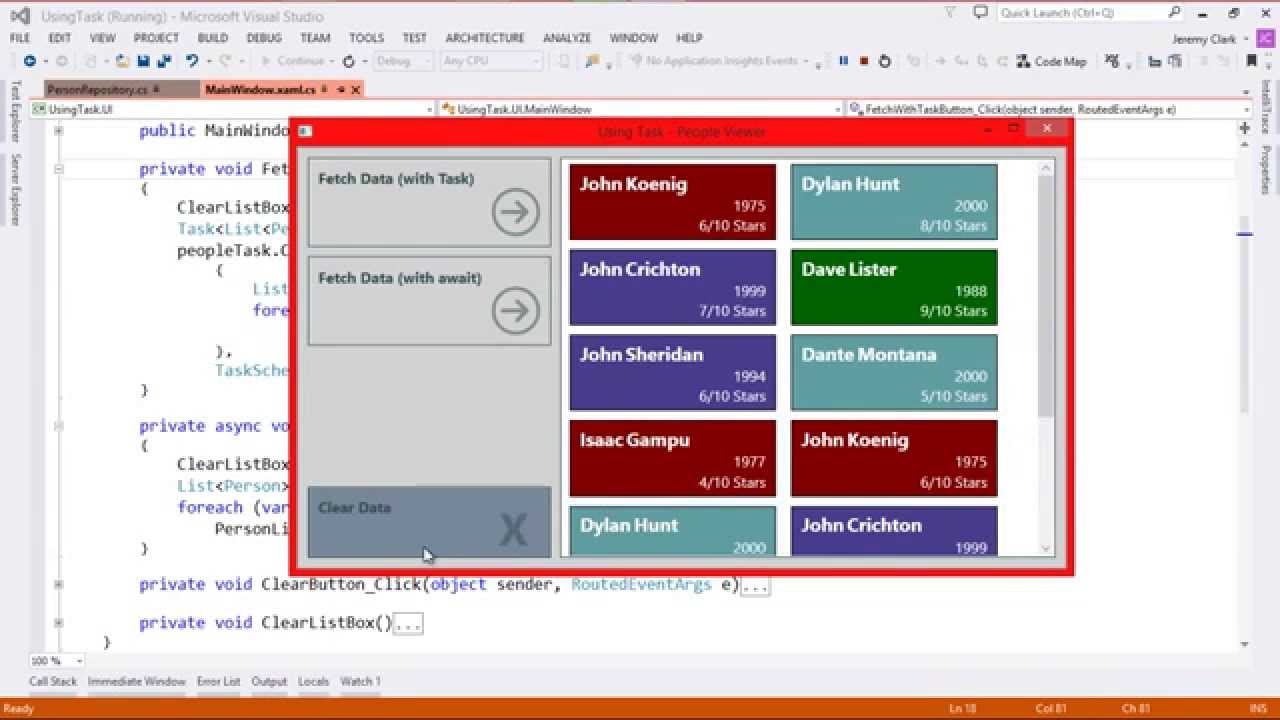Open the Call Stack panel tab

coord(53,682)
